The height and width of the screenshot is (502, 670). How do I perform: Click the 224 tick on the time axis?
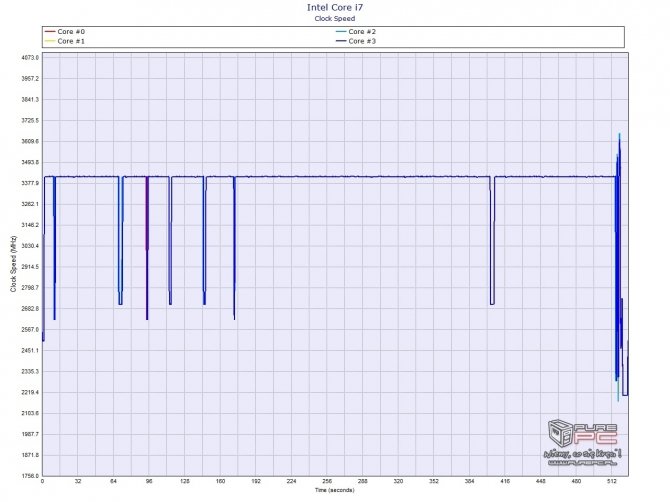click(291, 481)
